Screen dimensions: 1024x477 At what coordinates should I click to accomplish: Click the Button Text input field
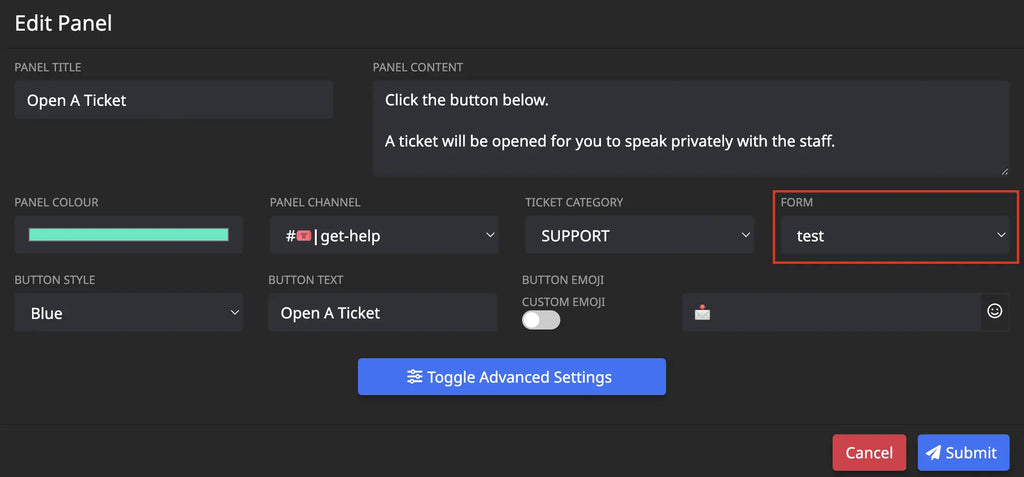pyautogui.click(x=382, y=313)
